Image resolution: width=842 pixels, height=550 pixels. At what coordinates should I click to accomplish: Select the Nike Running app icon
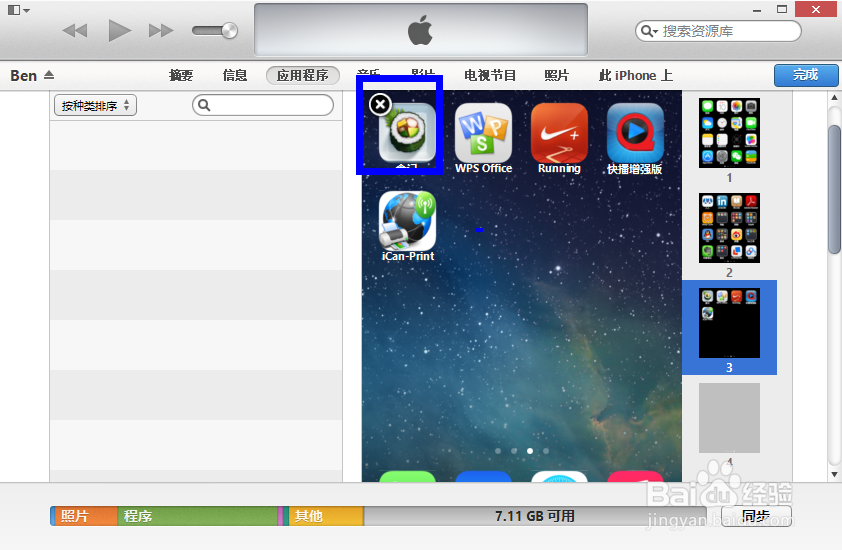click(559, 132)
